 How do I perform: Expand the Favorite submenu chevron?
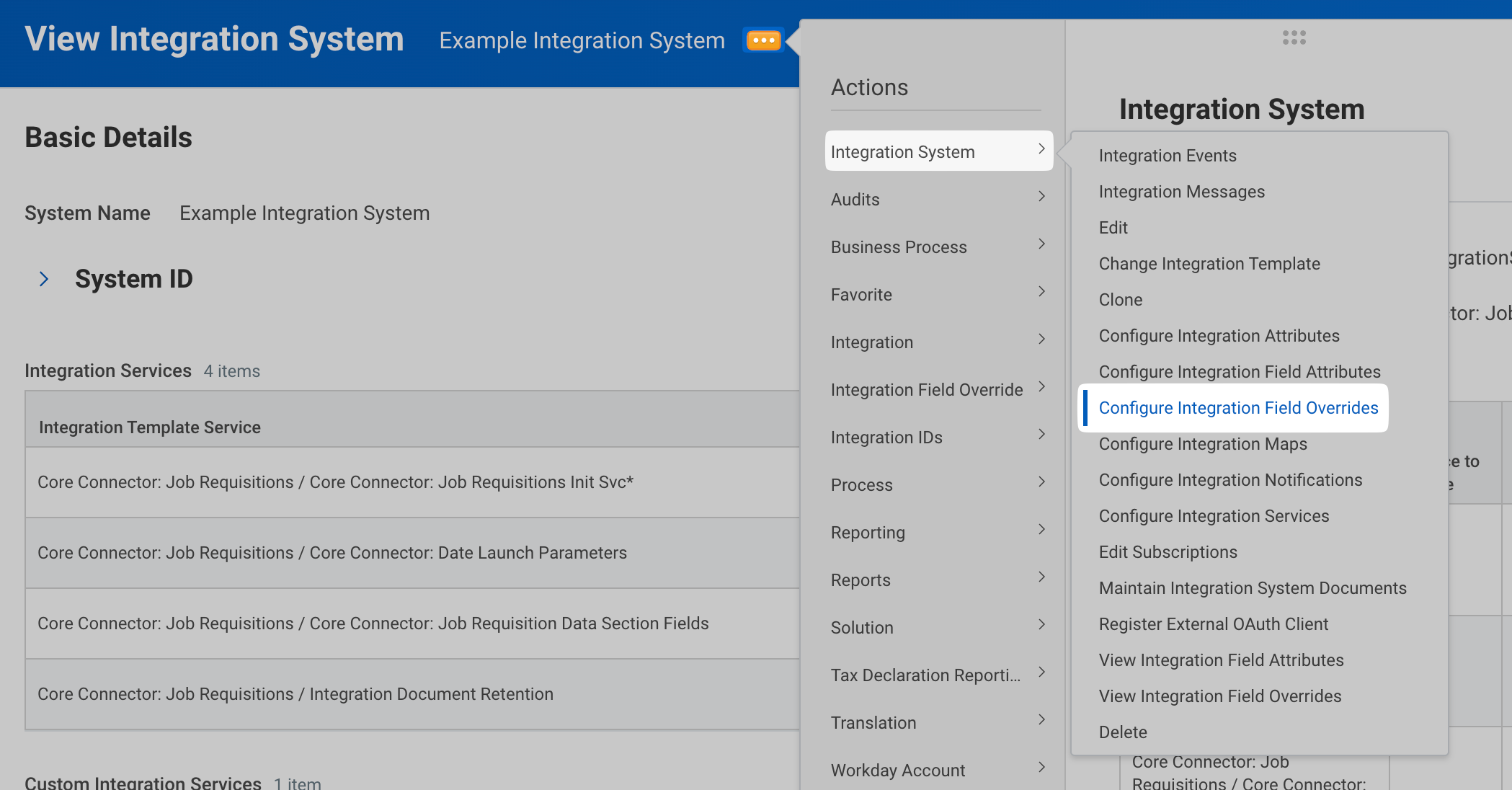(1041, 292)
